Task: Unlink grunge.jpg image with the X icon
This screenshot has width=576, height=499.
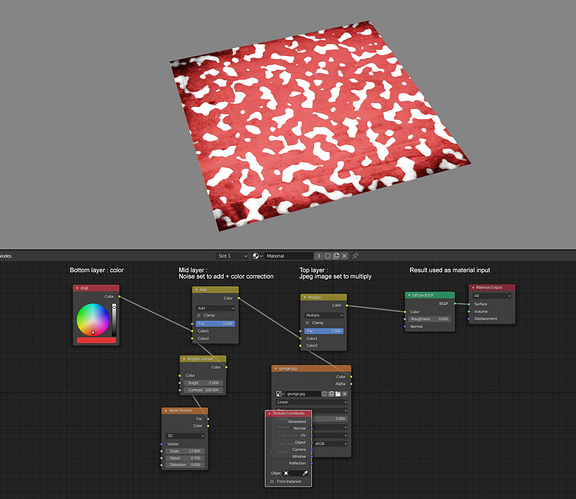Action: click(x=345, y=394)
